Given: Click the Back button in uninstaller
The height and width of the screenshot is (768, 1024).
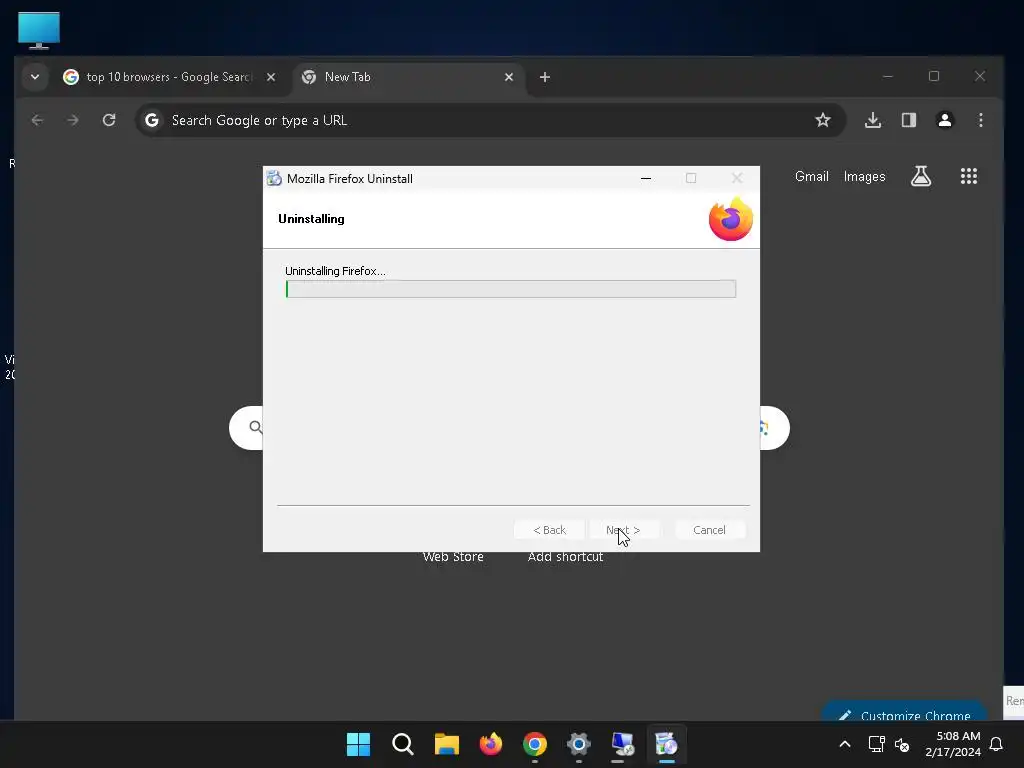Looking at the screenshot, I should [549, 530].
